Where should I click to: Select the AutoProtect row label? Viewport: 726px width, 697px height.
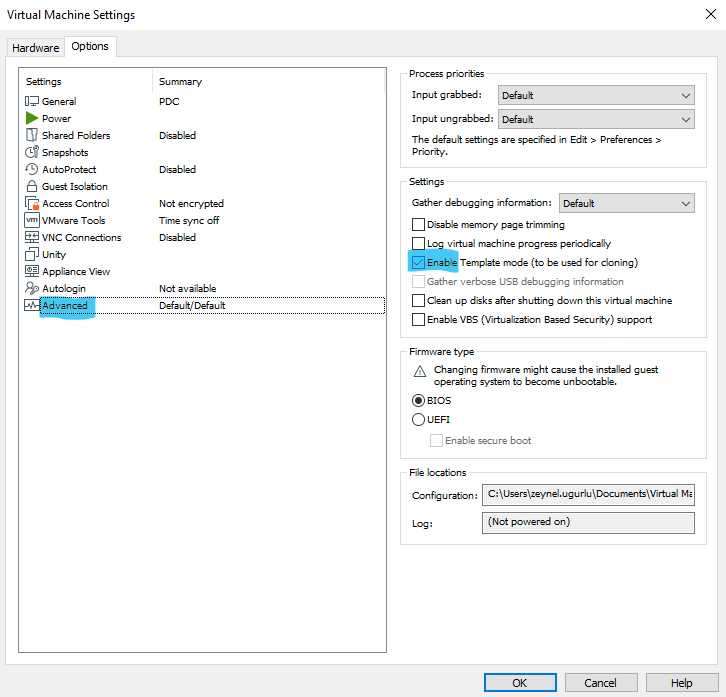69,170
